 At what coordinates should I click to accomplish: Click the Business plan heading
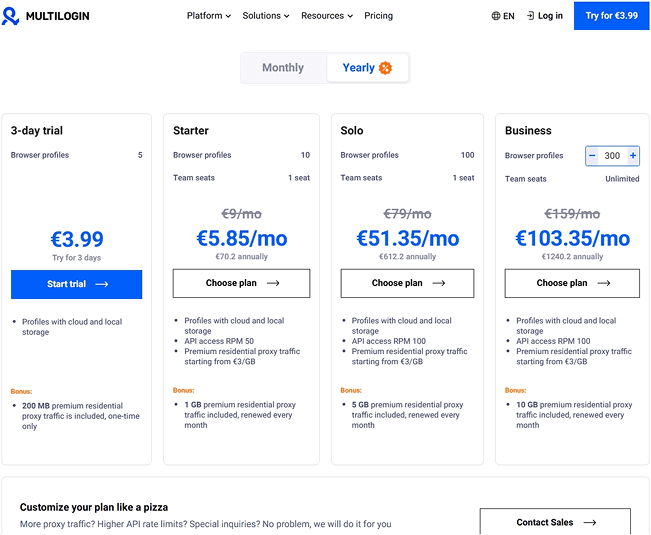click(528, 131)
